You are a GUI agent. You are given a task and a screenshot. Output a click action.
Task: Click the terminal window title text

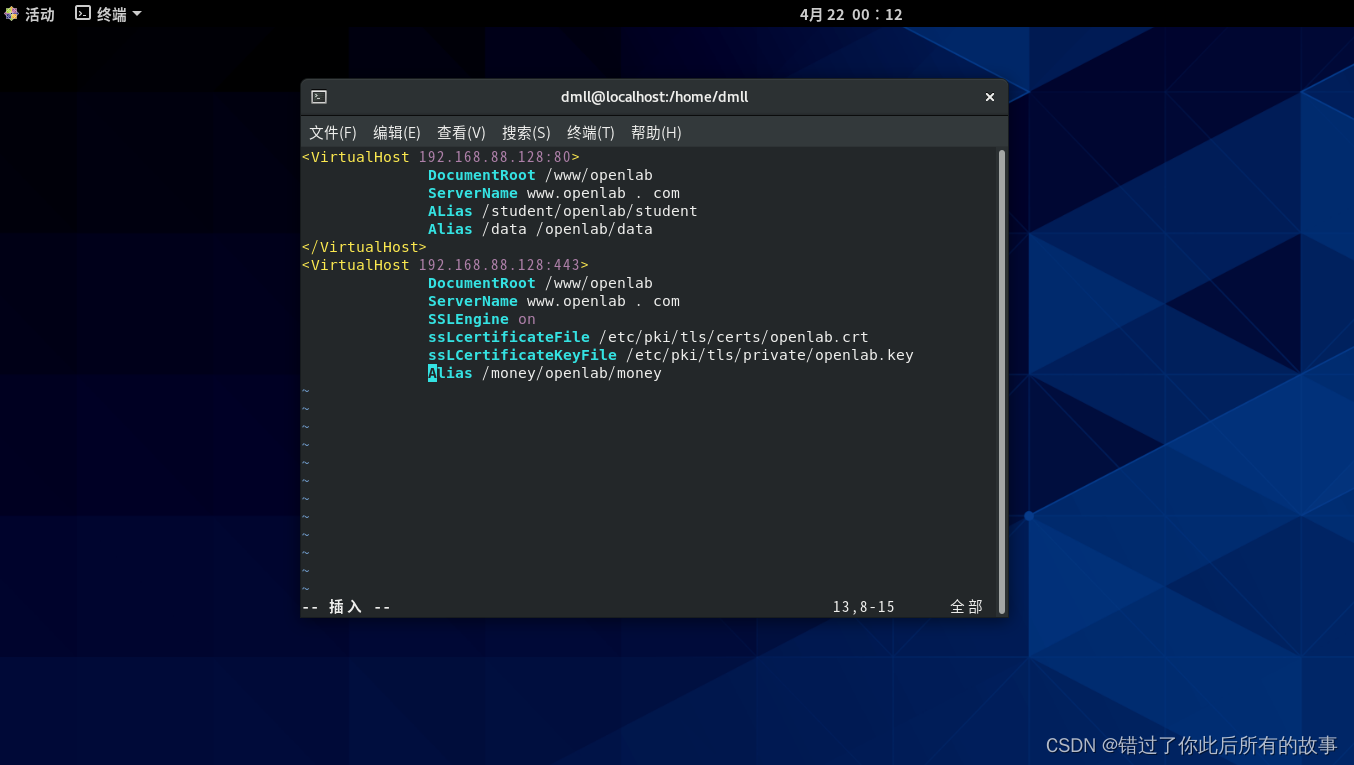click(x=654, y=96)
